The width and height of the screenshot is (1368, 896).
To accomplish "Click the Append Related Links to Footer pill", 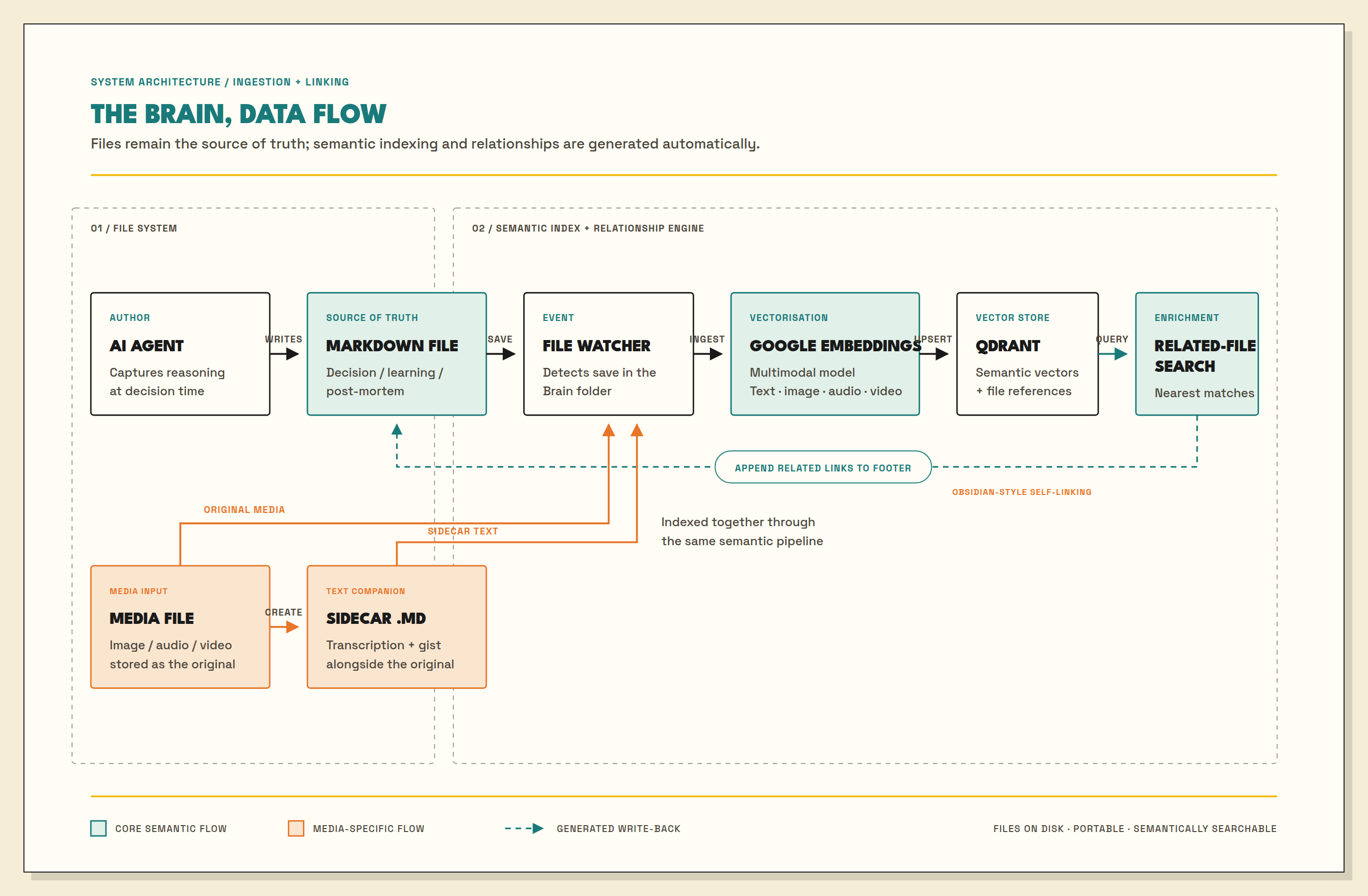I will (823, 467).
